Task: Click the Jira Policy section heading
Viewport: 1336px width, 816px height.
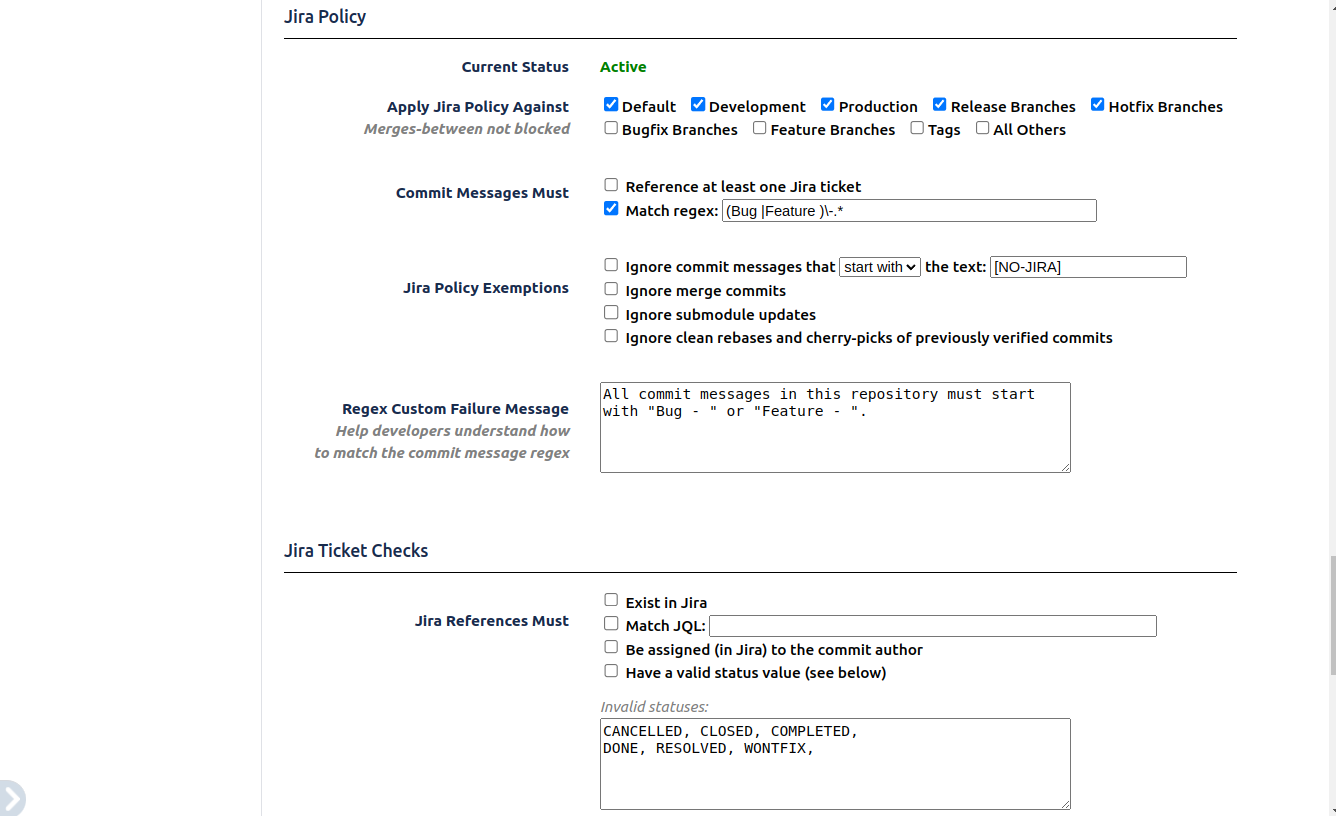Action: click(x=325, y=17)
